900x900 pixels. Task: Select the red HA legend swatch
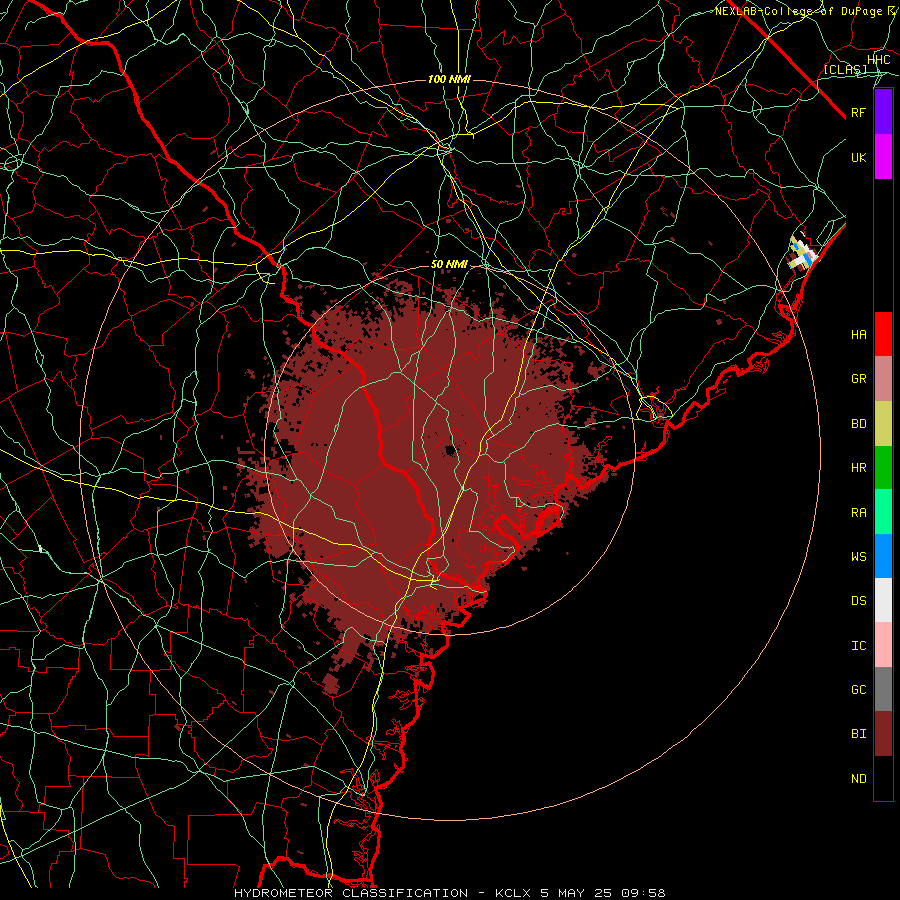(x=883, y=334)
